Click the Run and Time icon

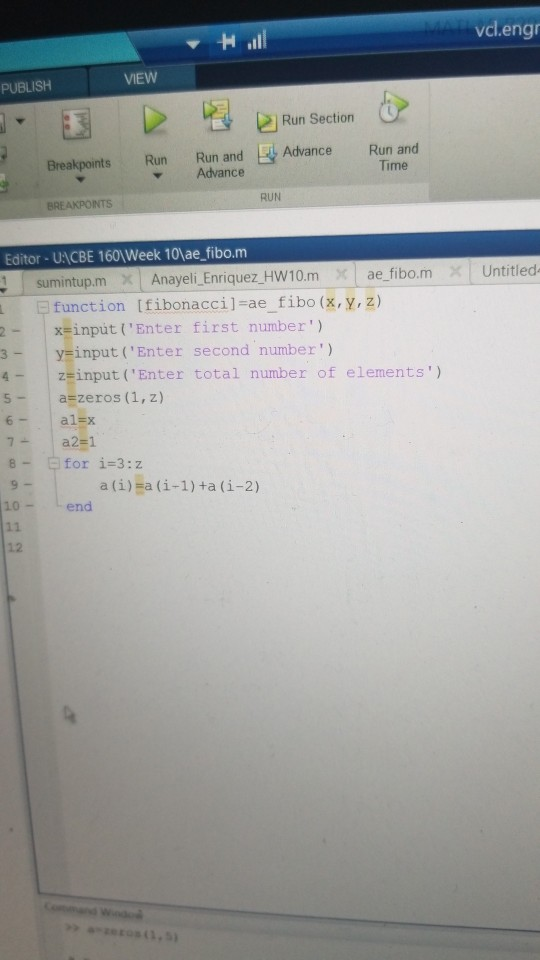394,109
